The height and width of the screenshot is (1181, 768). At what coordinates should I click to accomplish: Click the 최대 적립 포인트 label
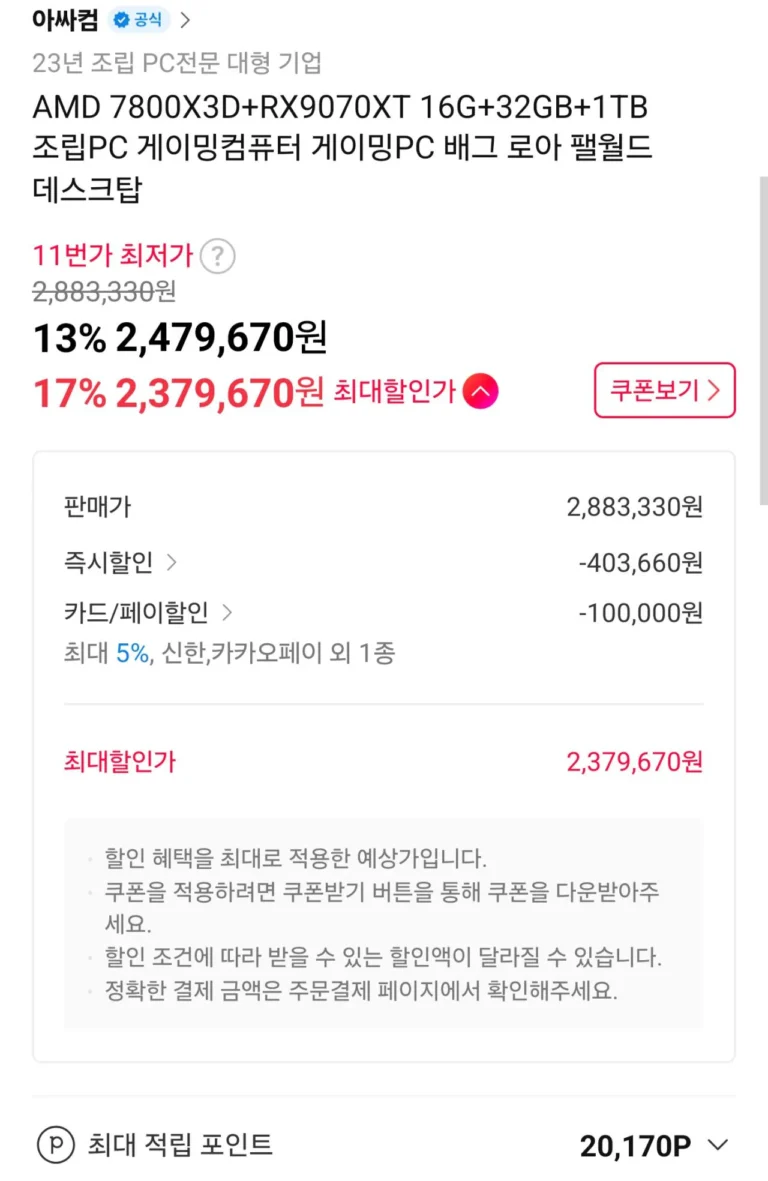tap(180, 1145)
